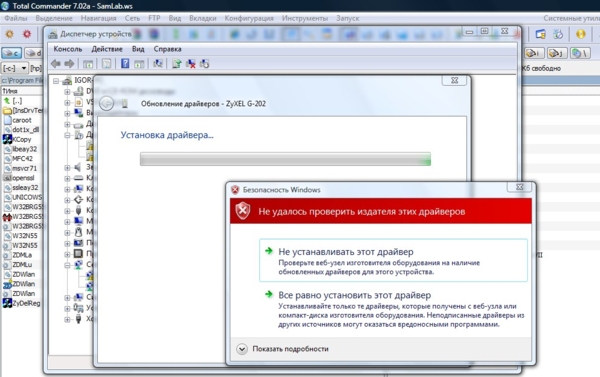600x377 pixels.
Task: Select the ssleay32 file
Action: tap(22, 188)
